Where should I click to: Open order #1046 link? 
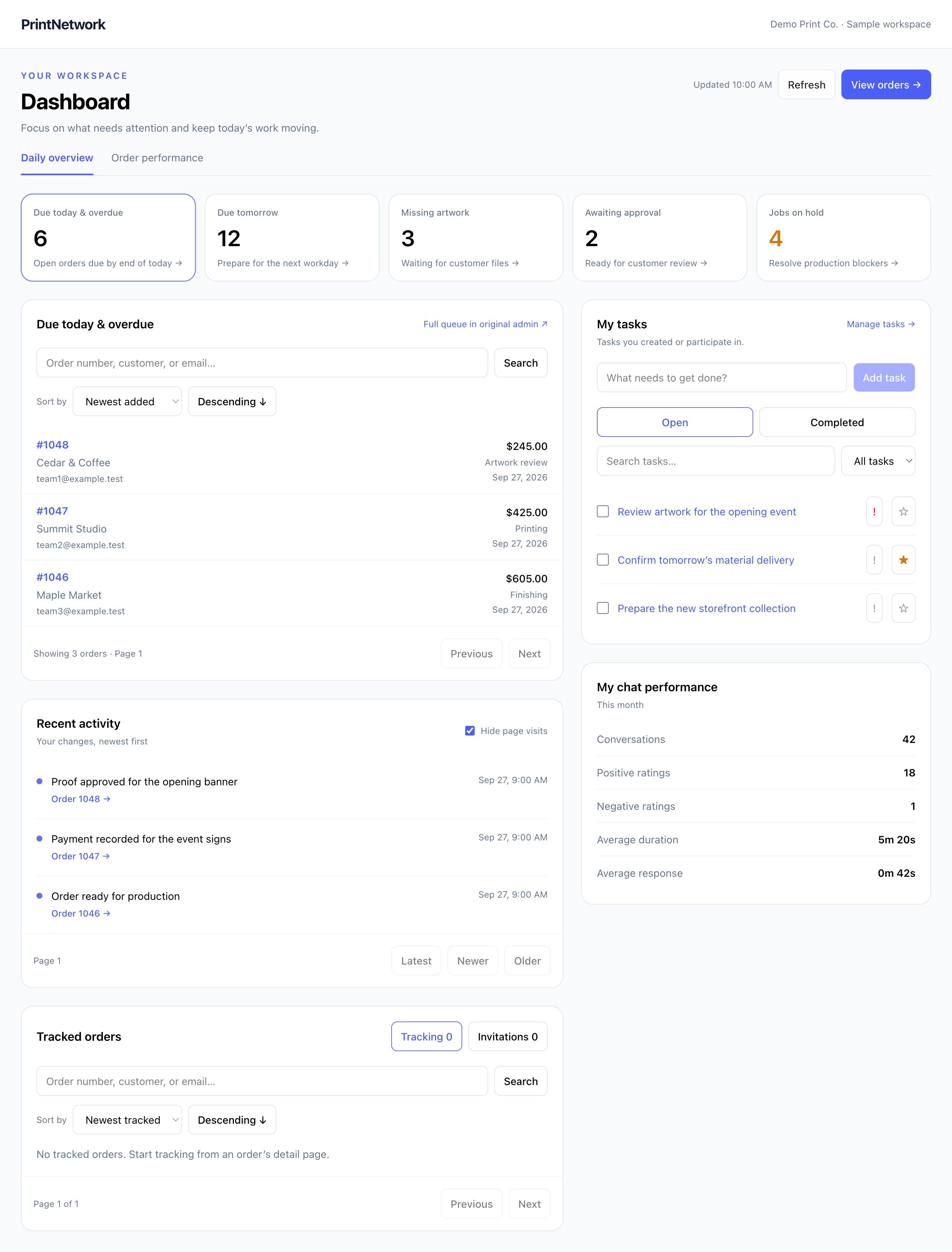tap(52, 577)
